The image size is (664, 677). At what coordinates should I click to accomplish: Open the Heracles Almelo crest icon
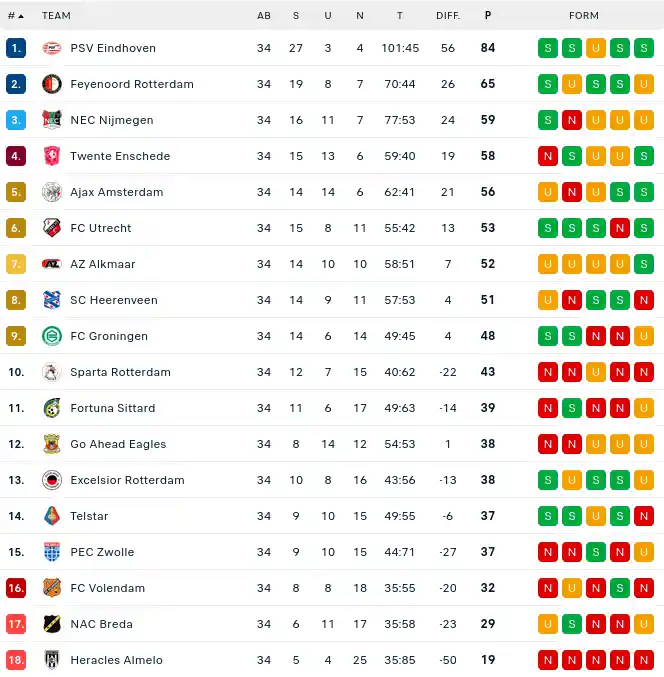[x=52, y=660]
